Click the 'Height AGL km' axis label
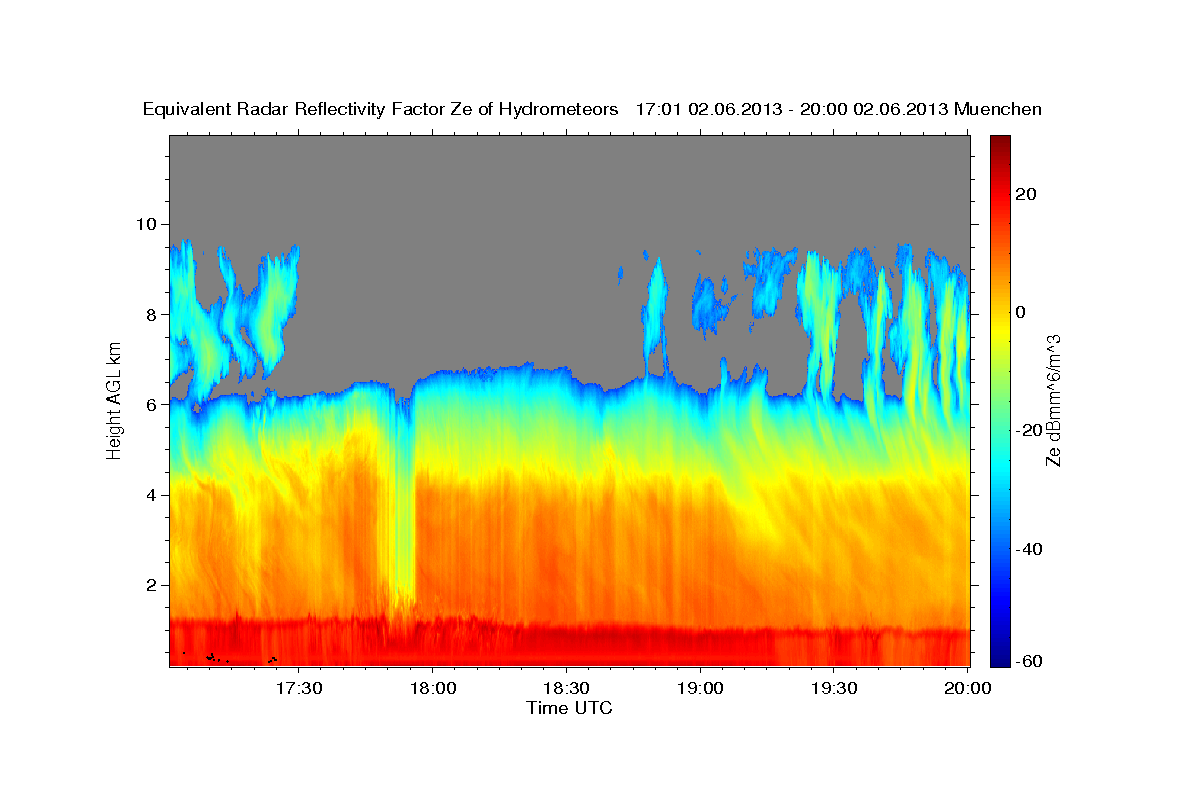This screenshot has height=800, width=1200. pyautogui.click(x=114, y=400)
